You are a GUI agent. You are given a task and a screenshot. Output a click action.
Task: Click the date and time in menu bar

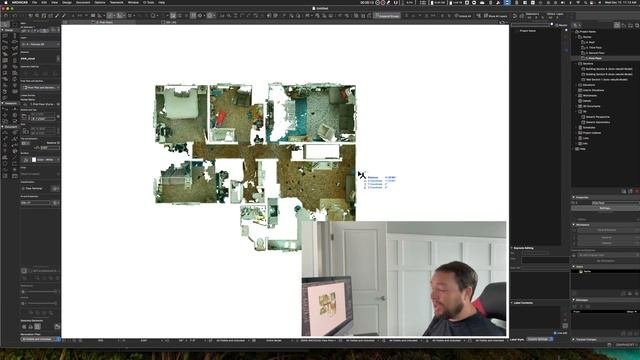pyautogui.click(x=621, y=2)
